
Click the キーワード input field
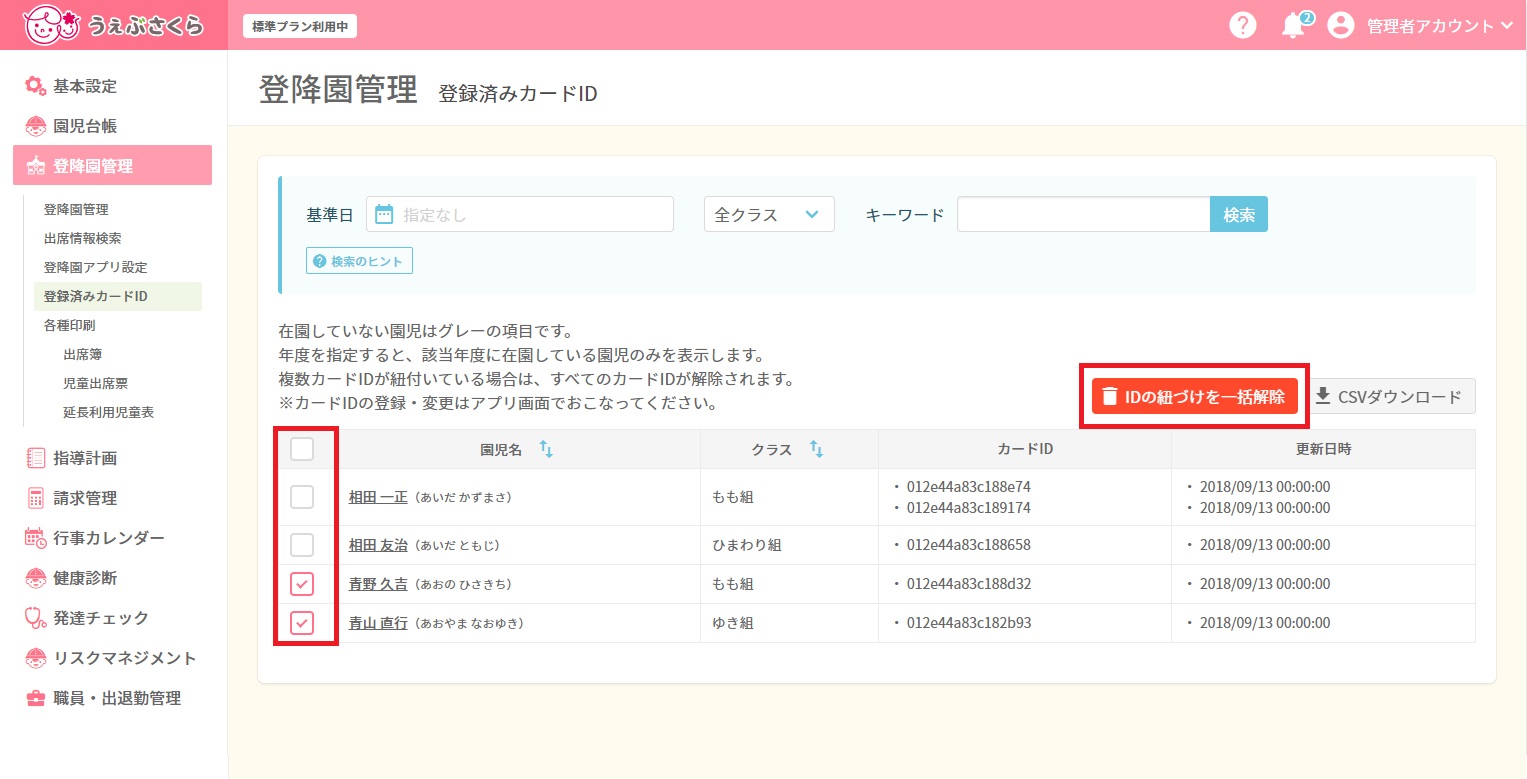[1084, 214]
